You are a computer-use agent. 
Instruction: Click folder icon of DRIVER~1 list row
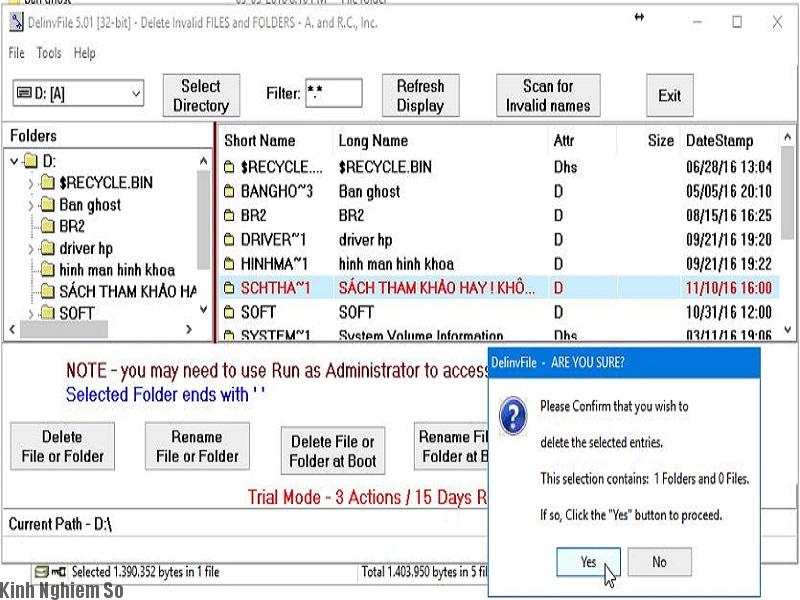tap(229, 239)
